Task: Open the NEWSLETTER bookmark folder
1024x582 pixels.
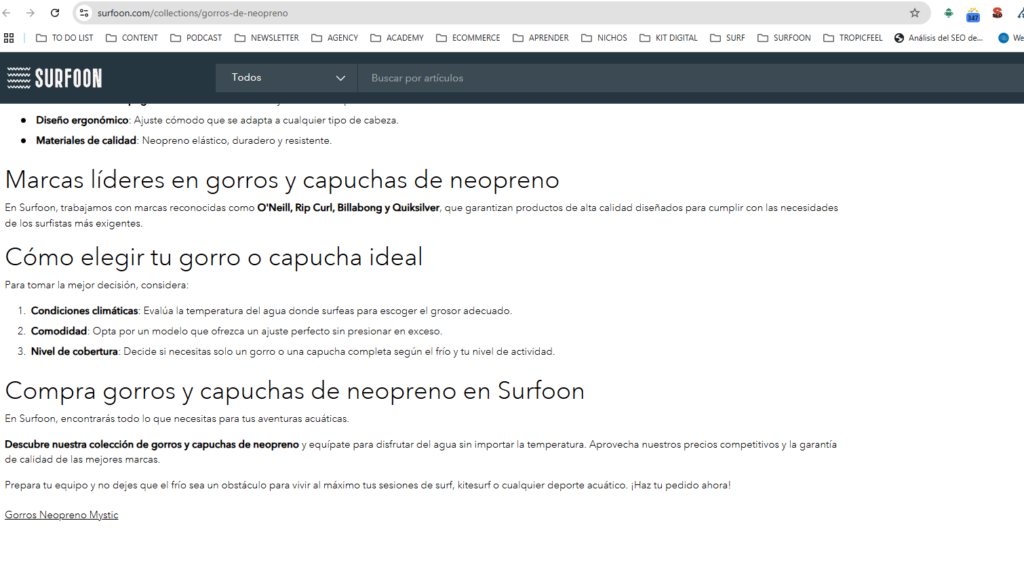Action: (266, 38)
